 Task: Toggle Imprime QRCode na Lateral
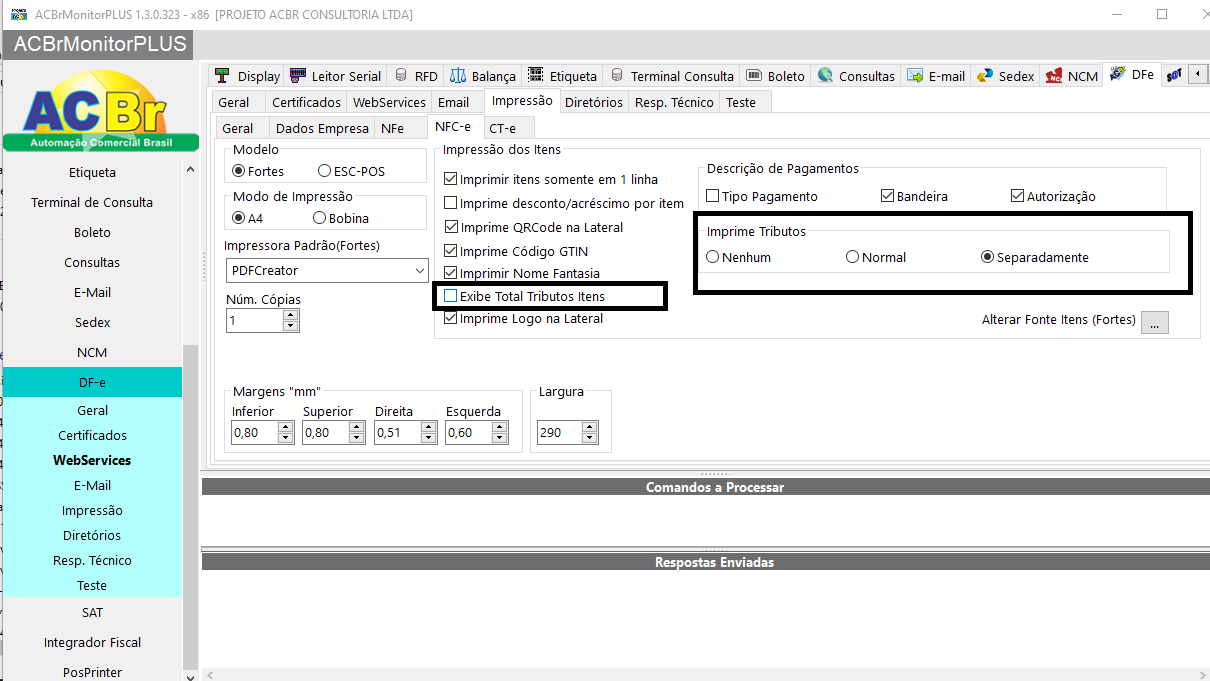(450, 227)
